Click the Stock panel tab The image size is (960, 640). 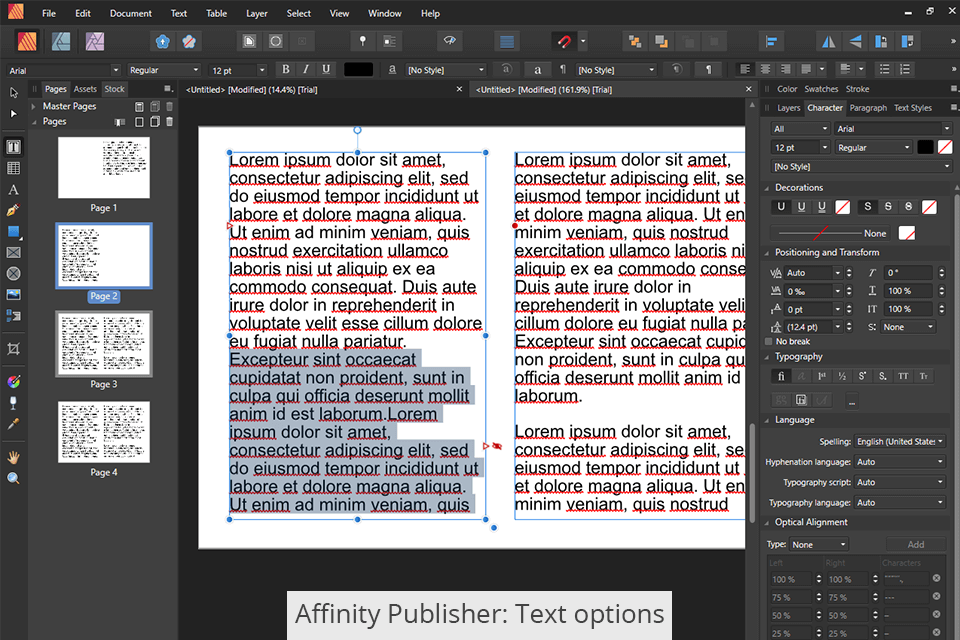click(114, 89)
